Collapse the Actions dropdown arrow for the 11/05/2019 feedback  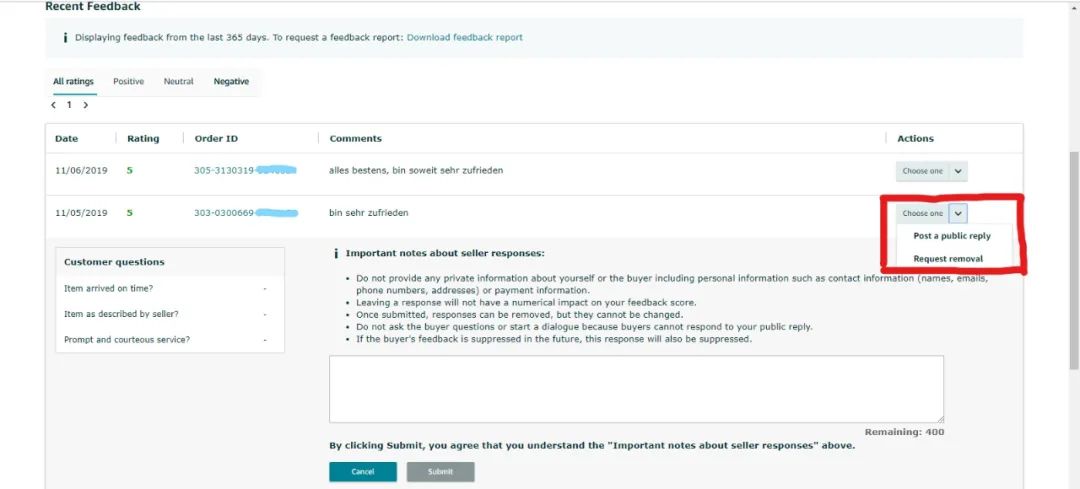click(958, 213)
